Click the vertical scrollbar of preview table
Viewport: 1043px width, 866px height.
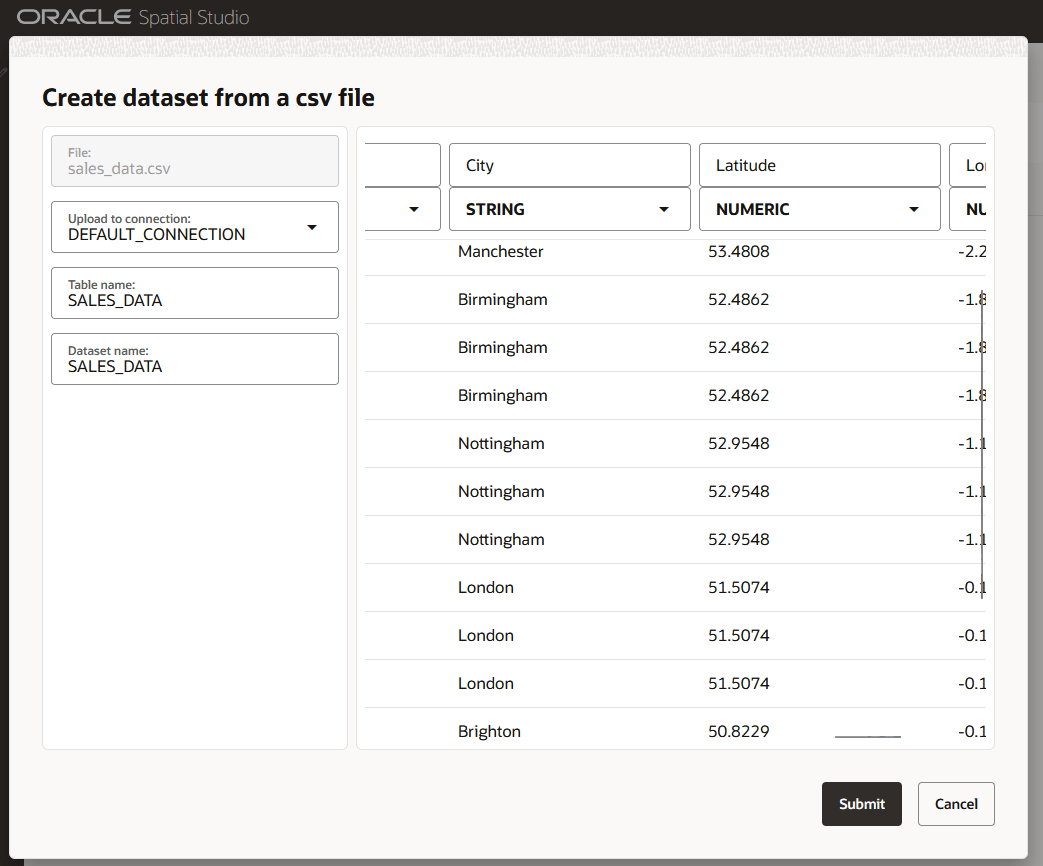coord(982,442)
